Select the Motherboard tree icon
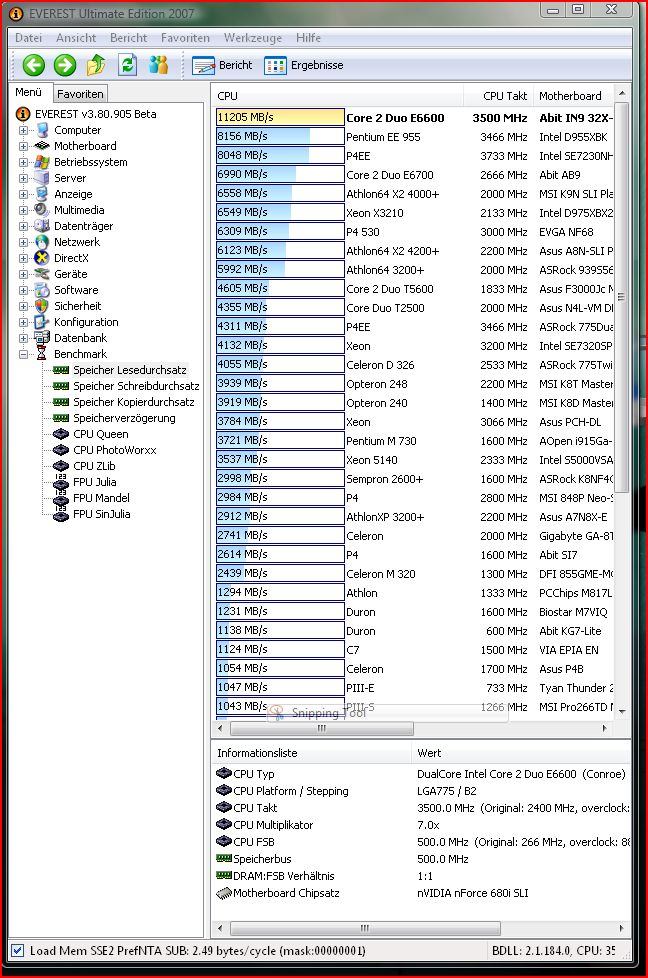 click(x=42, y=146)
